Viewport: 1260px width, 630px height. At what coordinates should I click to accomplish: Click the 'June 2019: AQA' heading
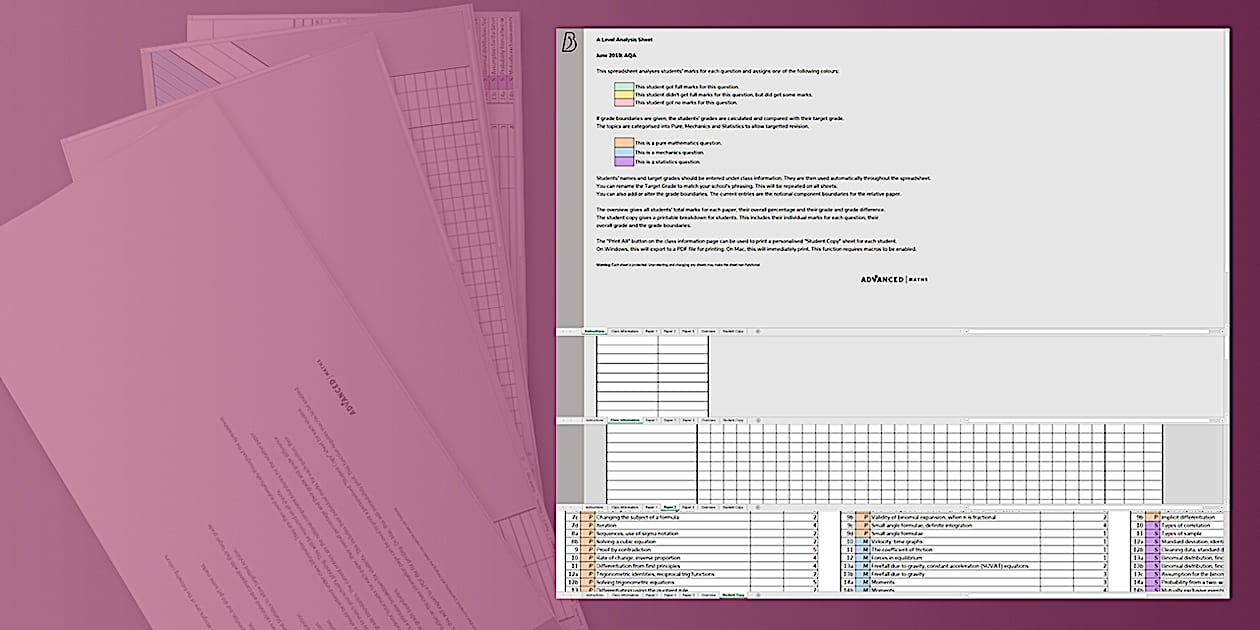tap(615, 55)
